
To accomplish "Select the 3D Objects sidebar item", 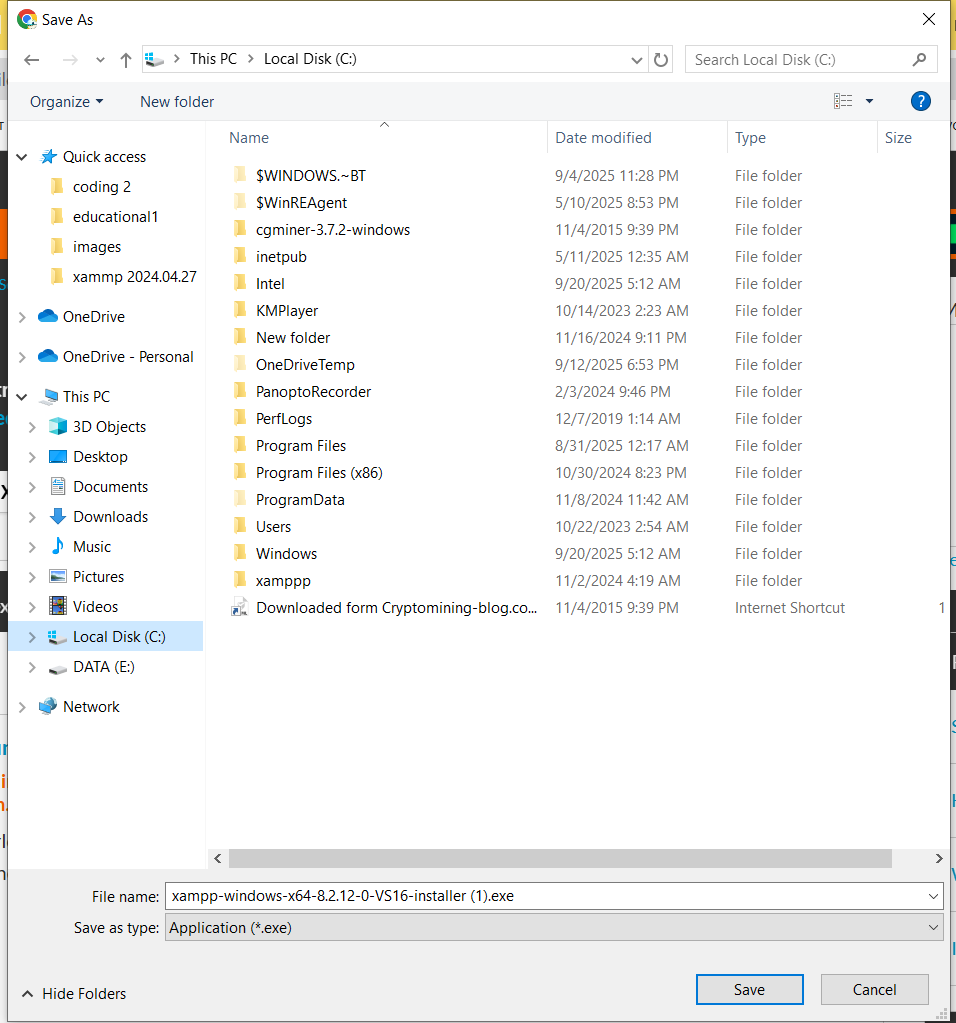I will [109, 427].
